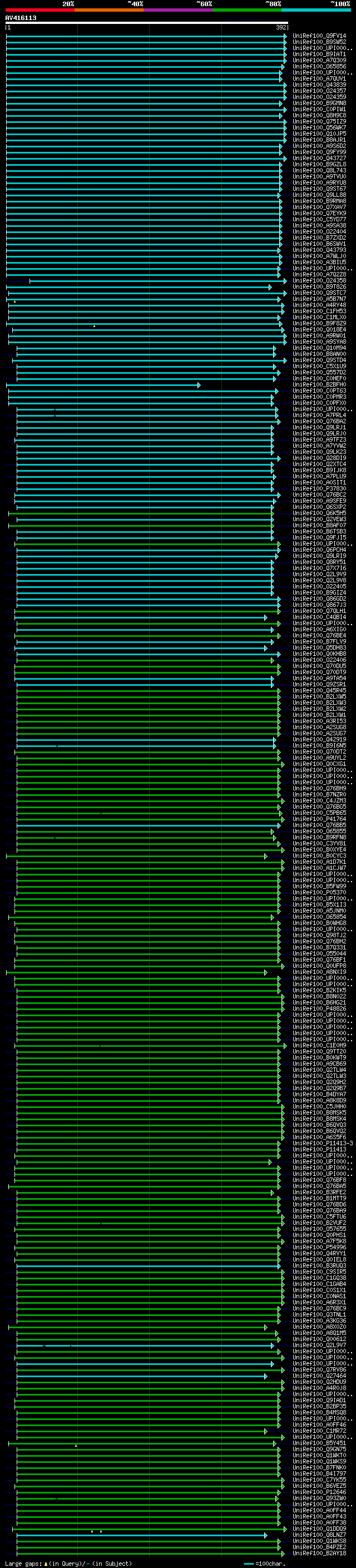
Task: Select the AV416113 query sequence label
Action: pyautogui.click(x=21, y=18)
